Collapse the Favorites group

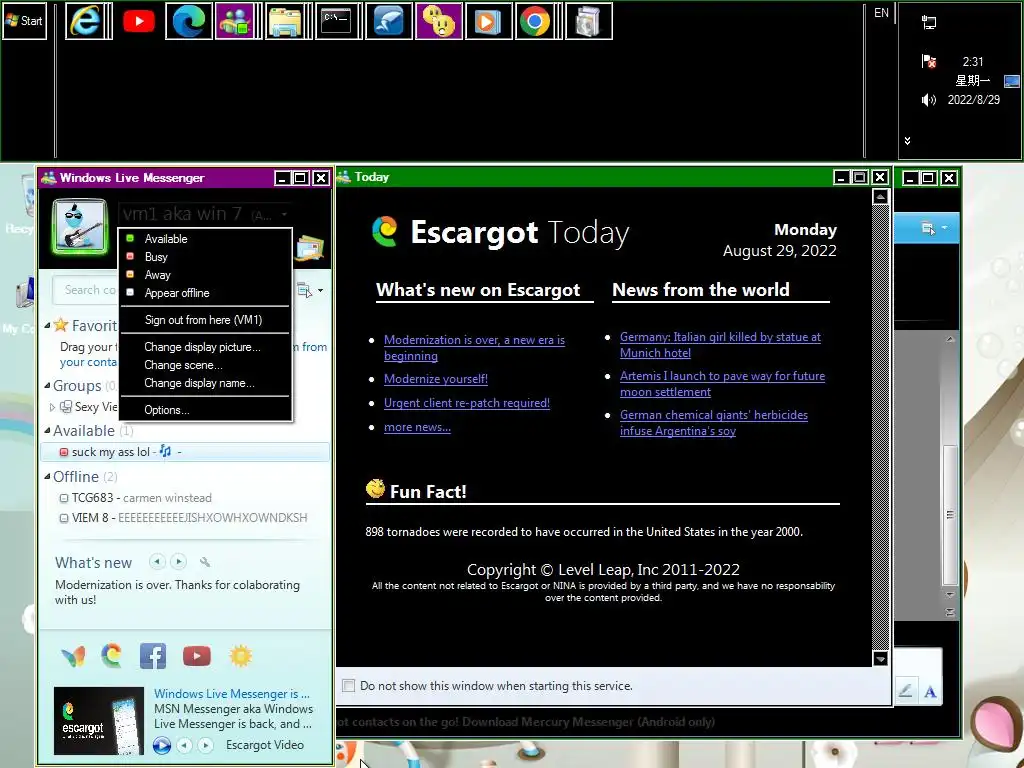pos(47,325)
